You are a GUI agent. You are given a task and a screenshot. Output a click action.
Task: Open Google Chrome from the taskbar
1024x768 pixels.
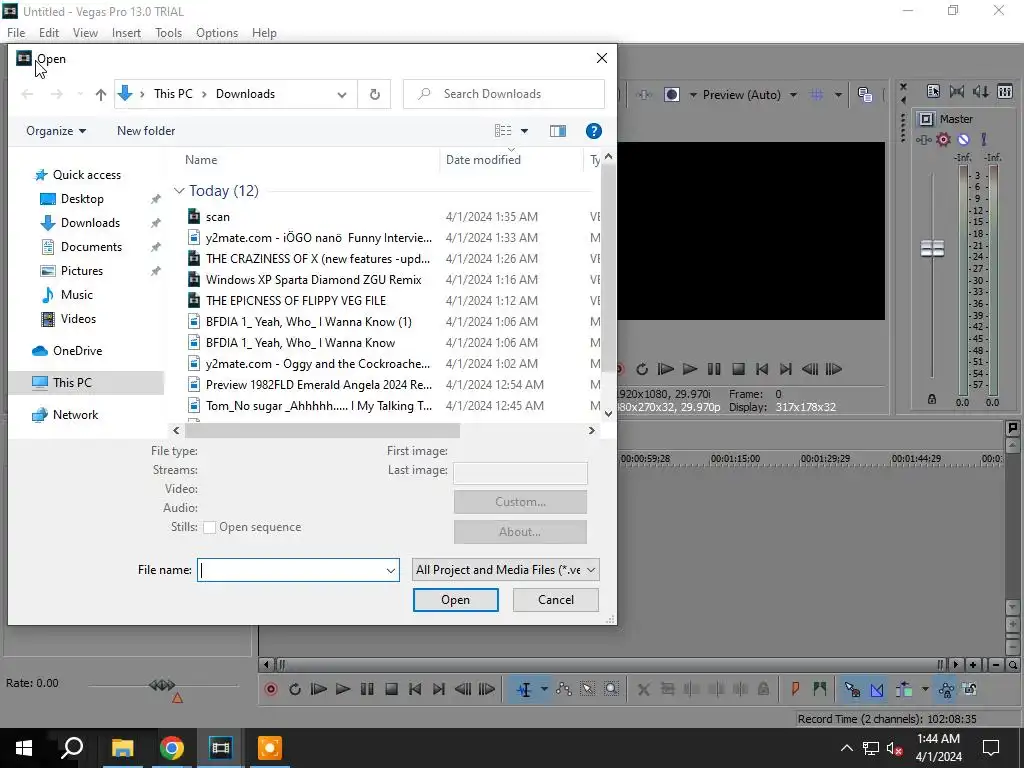[x=171, y=748]
